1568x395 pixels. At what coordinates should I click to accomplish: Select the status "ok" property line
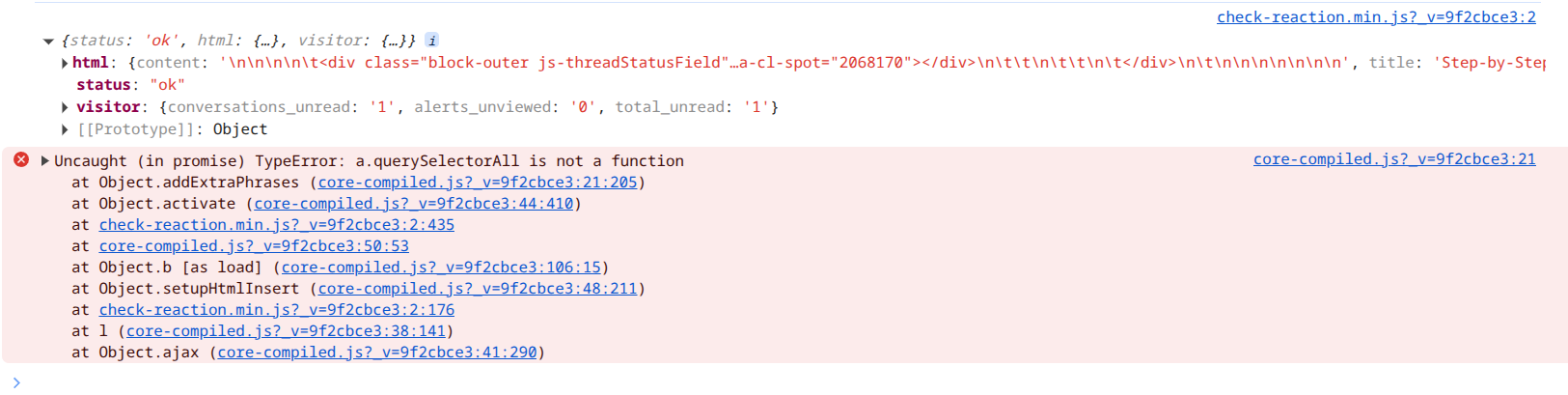(130, 85)
